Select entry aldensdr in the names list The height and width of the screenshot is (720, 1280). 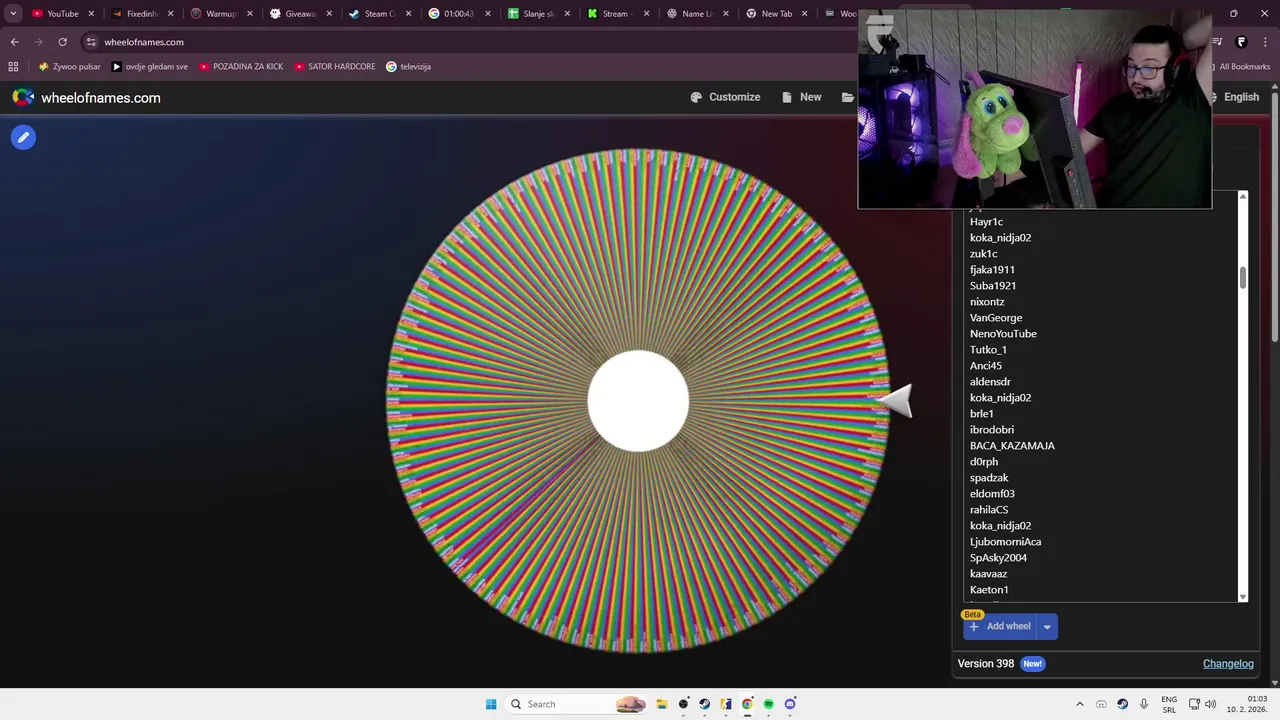click(x=990, y=382)
